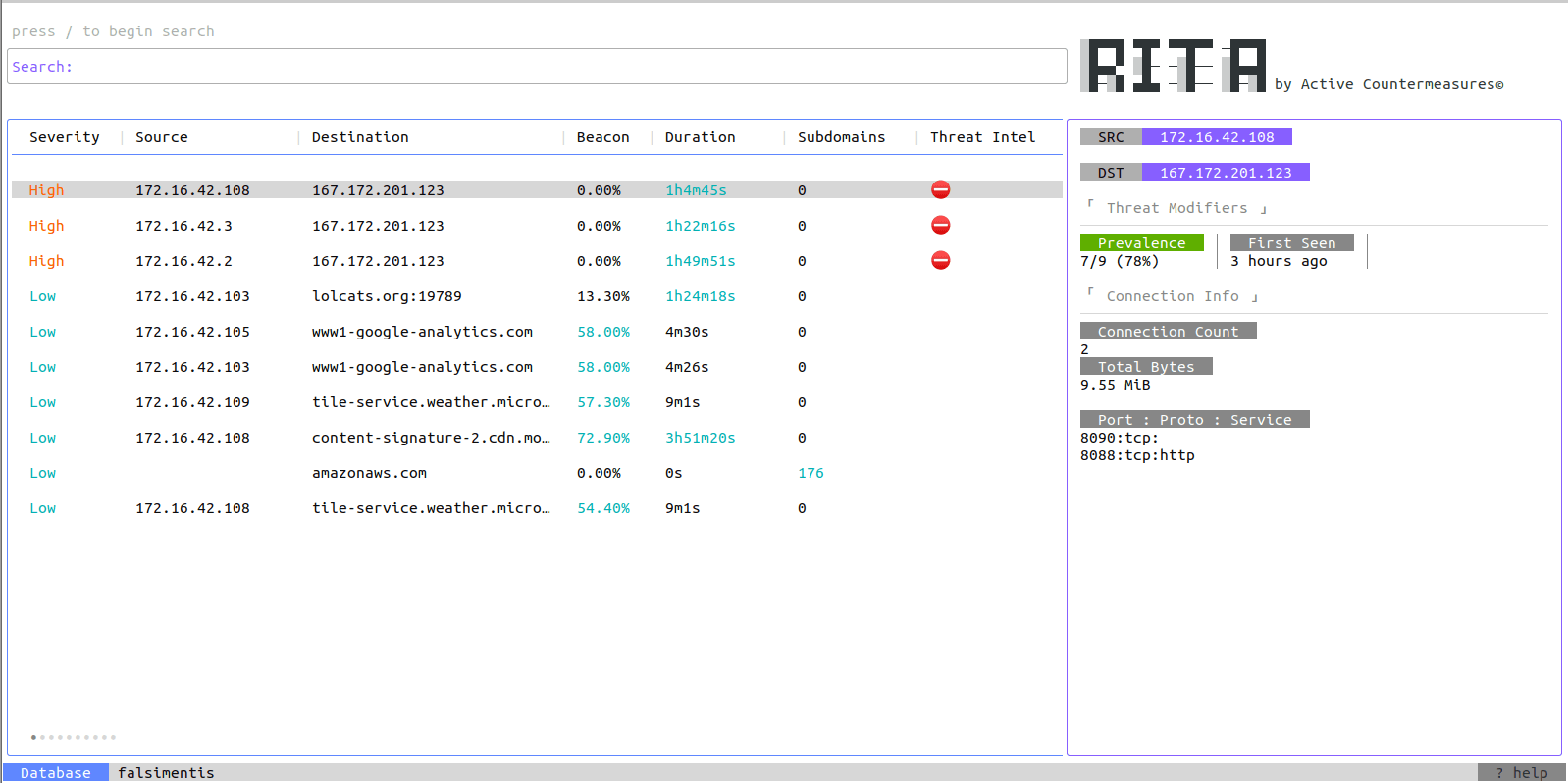Click the First Seen label

point(1291,243)
